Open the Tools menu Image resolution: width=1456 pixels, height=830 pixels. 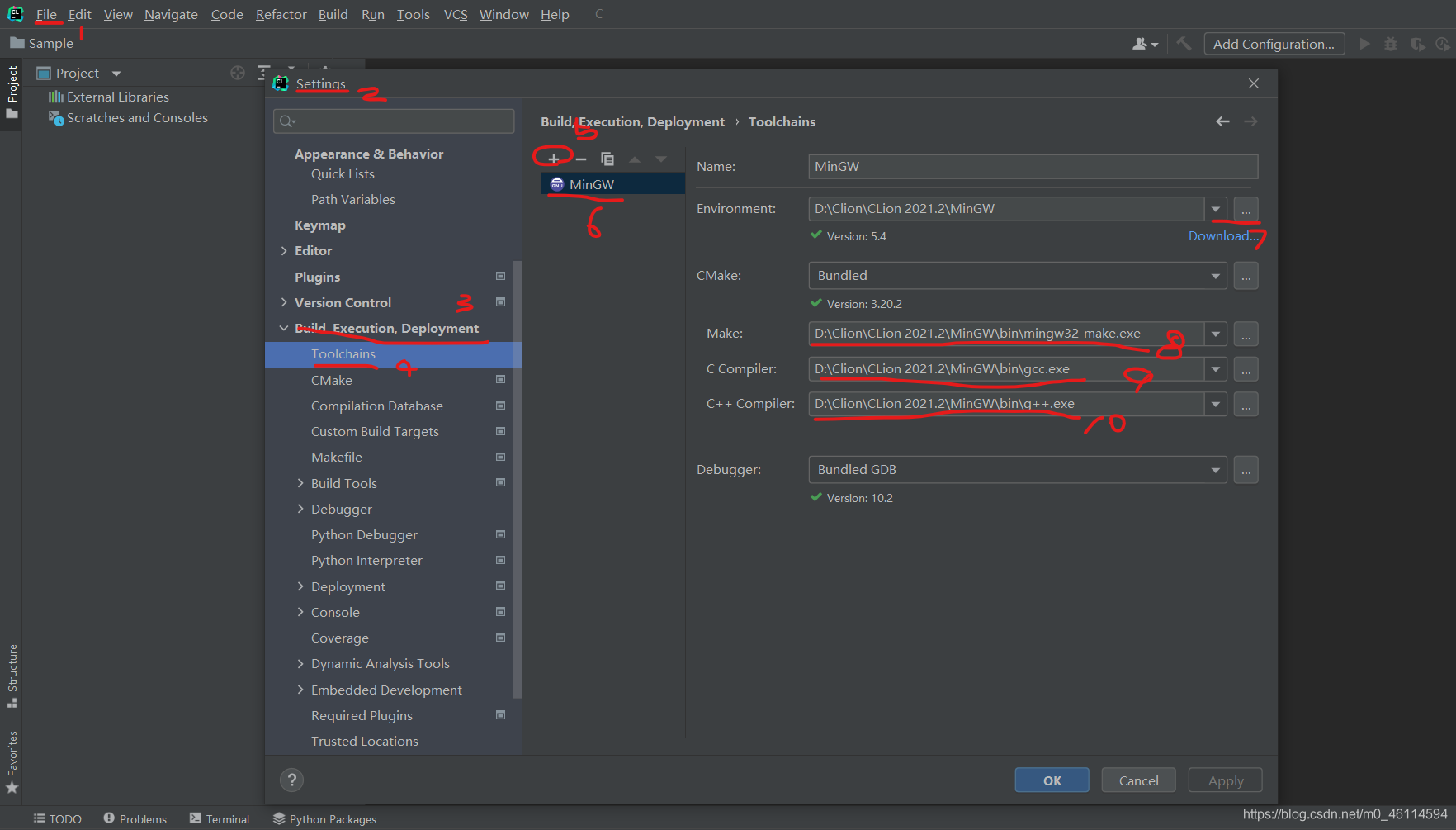click(413, 14)
